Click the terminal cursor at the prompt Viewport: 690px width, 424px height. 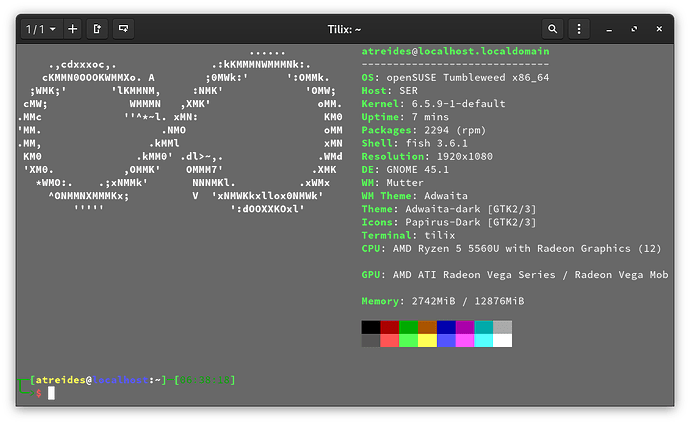coord(51,393)
